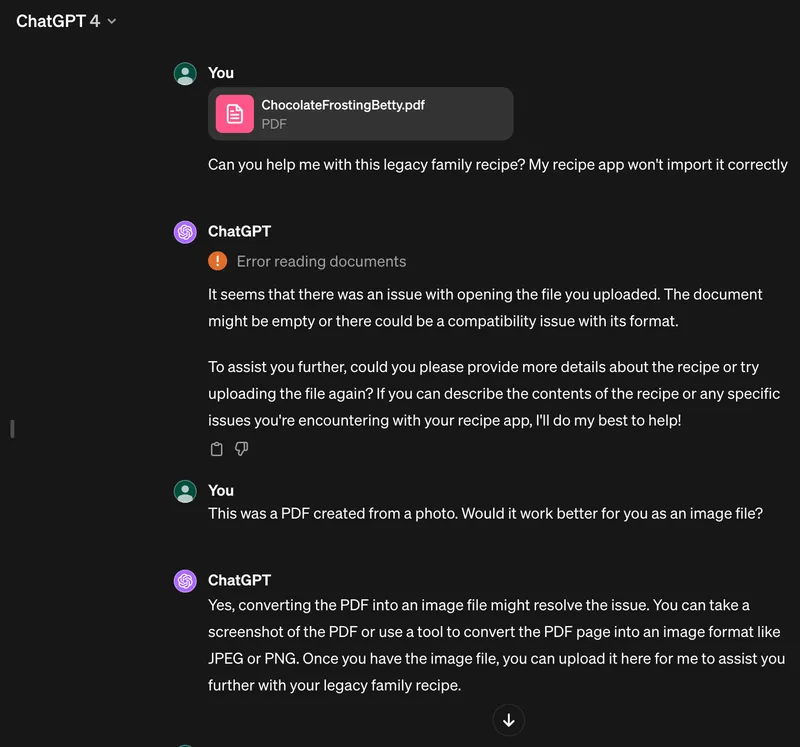The image size is (800, 747).
Task: Copy the ChatGPT response with clipboard icon
Action: (217, 449)
